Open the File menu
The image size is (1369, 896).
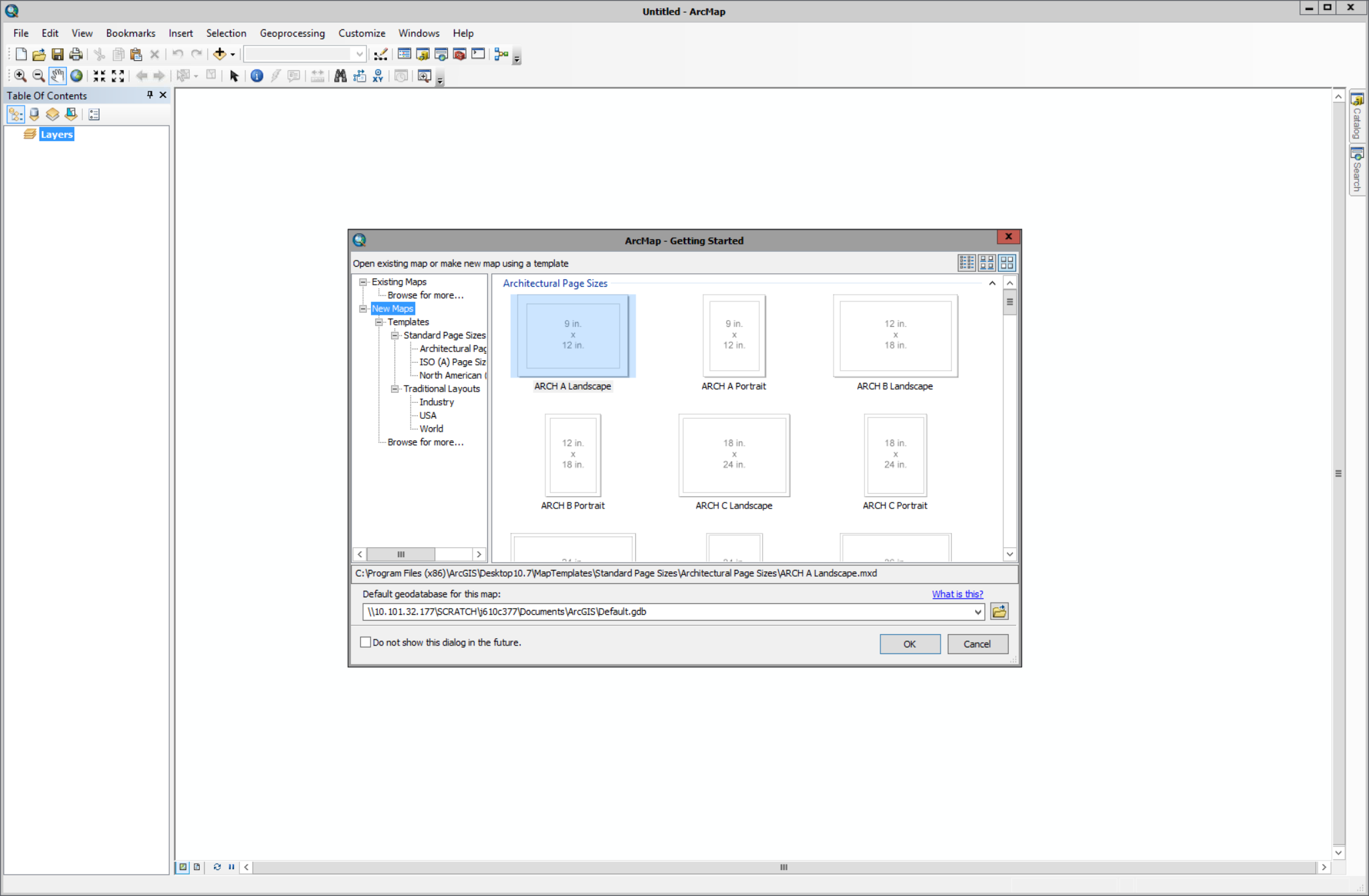pyautogui.click(x=21, y=33)
